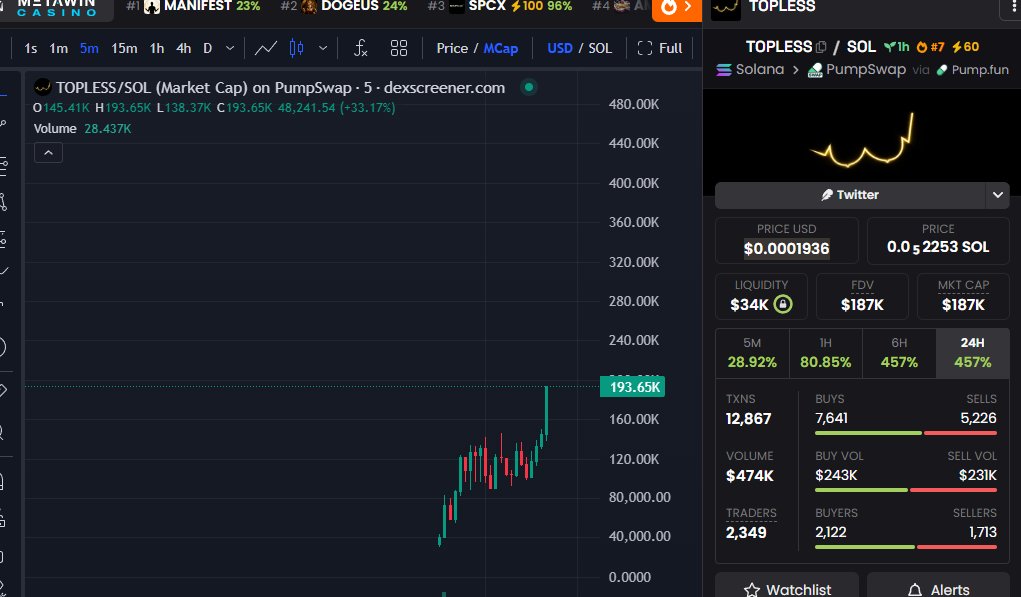Select the 15m timeframe
1021x597 pixels.
point(124,48)
